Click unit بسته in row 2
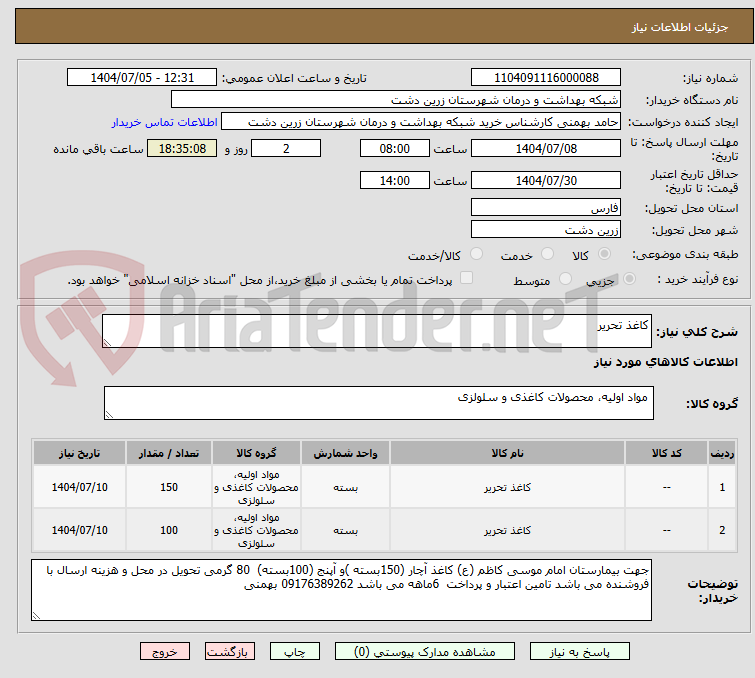755x678 pixels. [345, 530]
